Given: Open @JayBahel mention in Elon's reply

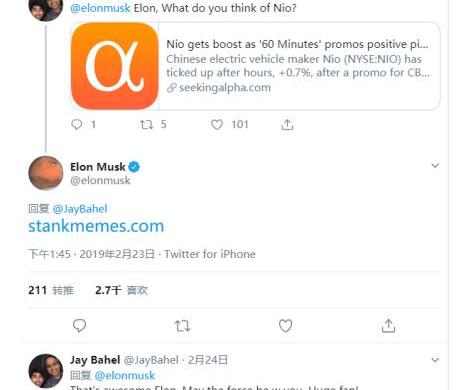Looking at the screenshot, I should click(x=80, y=209).
